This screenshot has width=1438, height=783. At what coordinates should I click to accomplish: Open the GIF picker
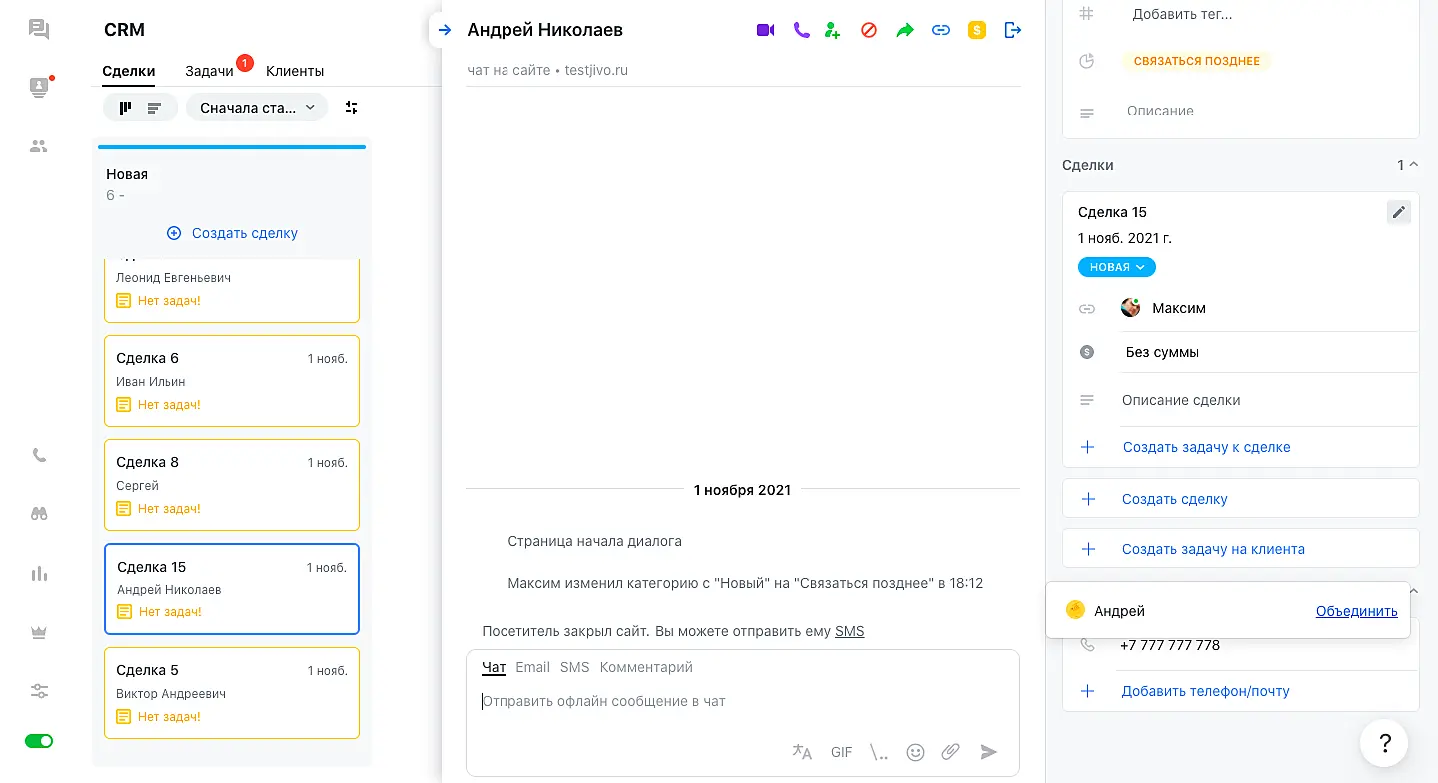pos(842,752)
